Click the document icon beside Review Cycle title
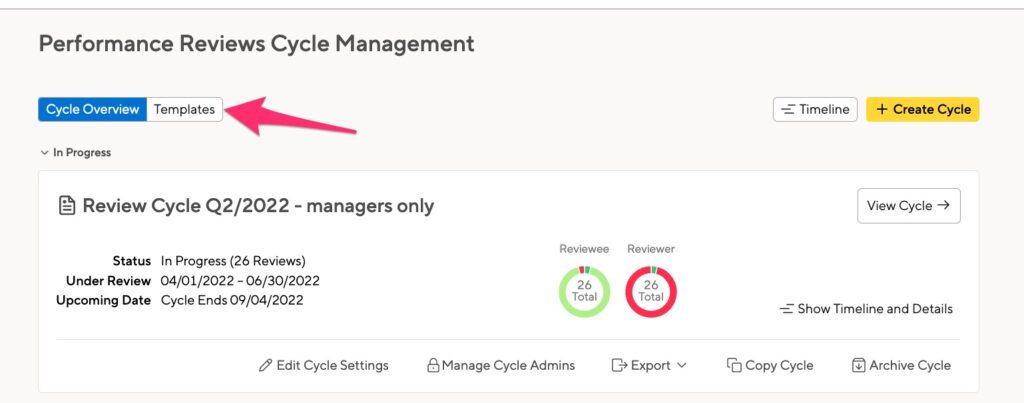This screenshot has width=1024, height=403. click(x=67, y=206)
